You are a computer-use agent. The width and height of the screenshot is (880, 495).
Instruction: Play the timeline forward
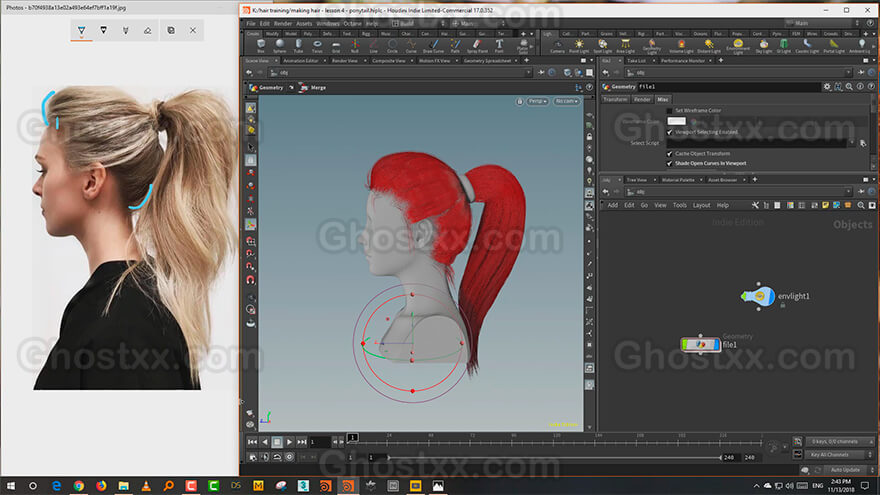click(289, 442)
